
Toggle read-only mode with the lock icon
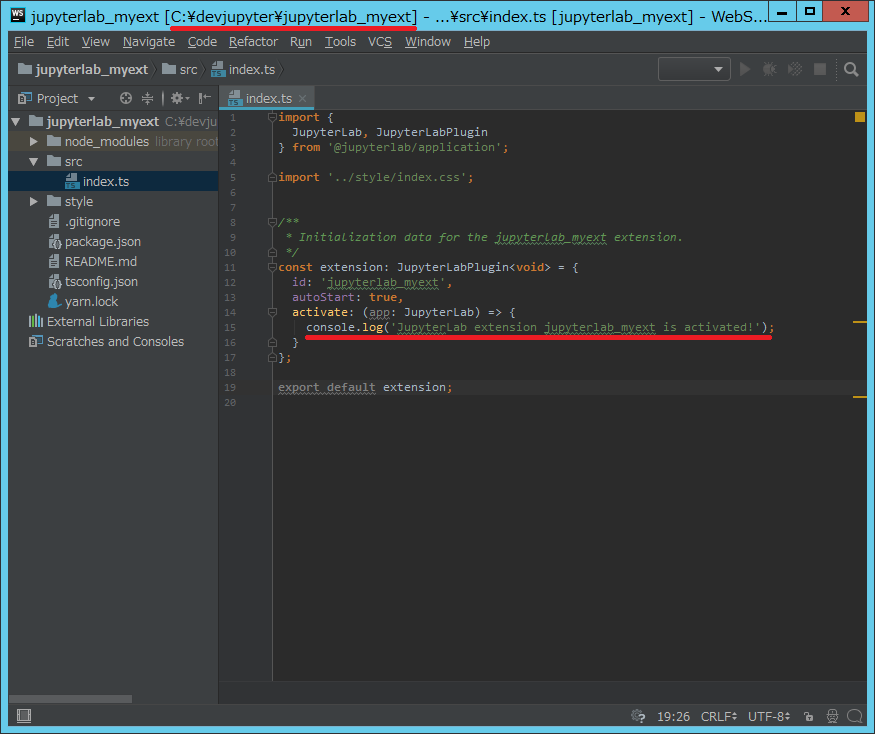pyautogui.click(x=809, y=716)
